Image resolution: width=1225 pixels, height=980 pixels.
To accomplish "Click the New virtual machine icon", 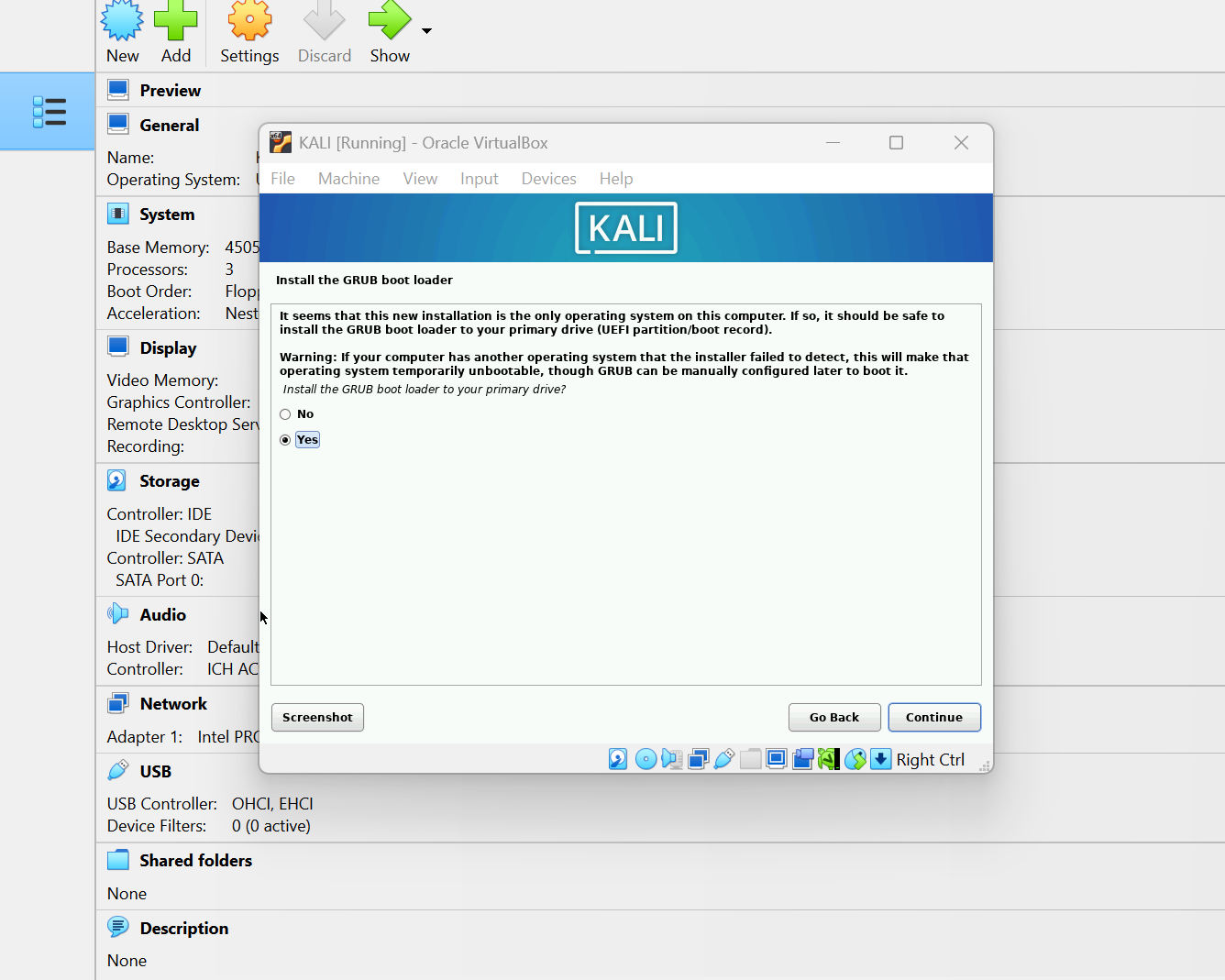I will [122, 20].
